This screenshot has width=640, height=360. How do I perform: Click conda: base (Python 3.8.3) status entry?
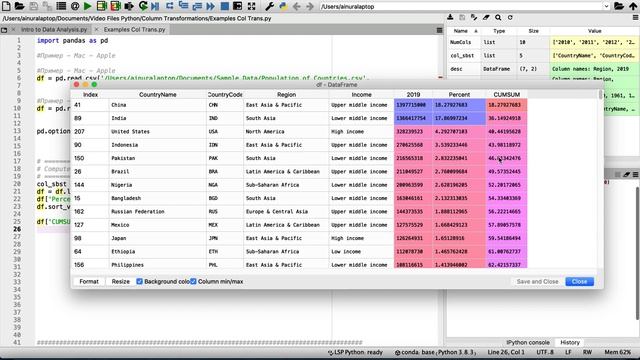(436, 352)
